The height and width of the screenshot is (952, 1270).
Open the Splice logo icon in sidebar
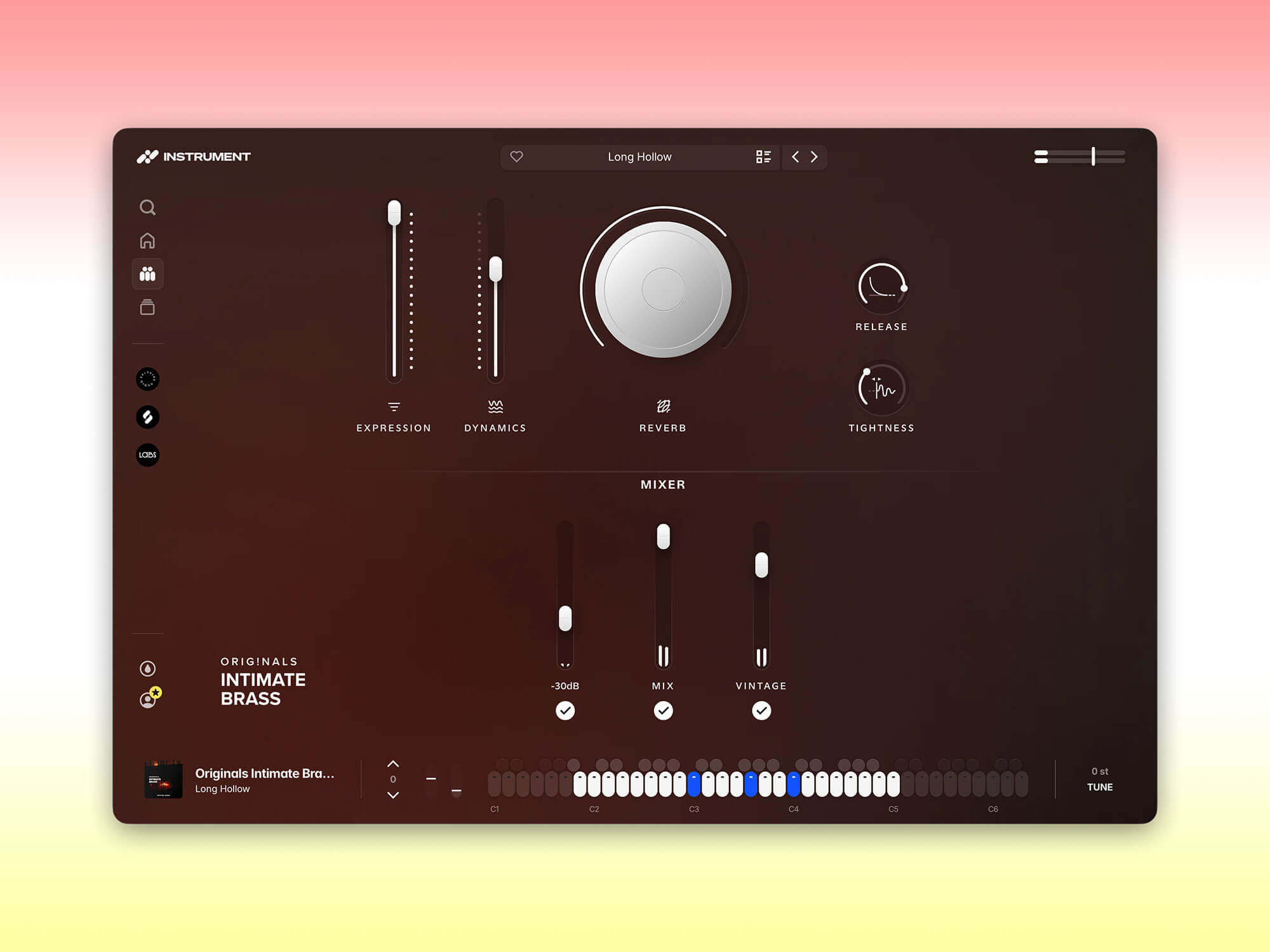tap(147, 417)
